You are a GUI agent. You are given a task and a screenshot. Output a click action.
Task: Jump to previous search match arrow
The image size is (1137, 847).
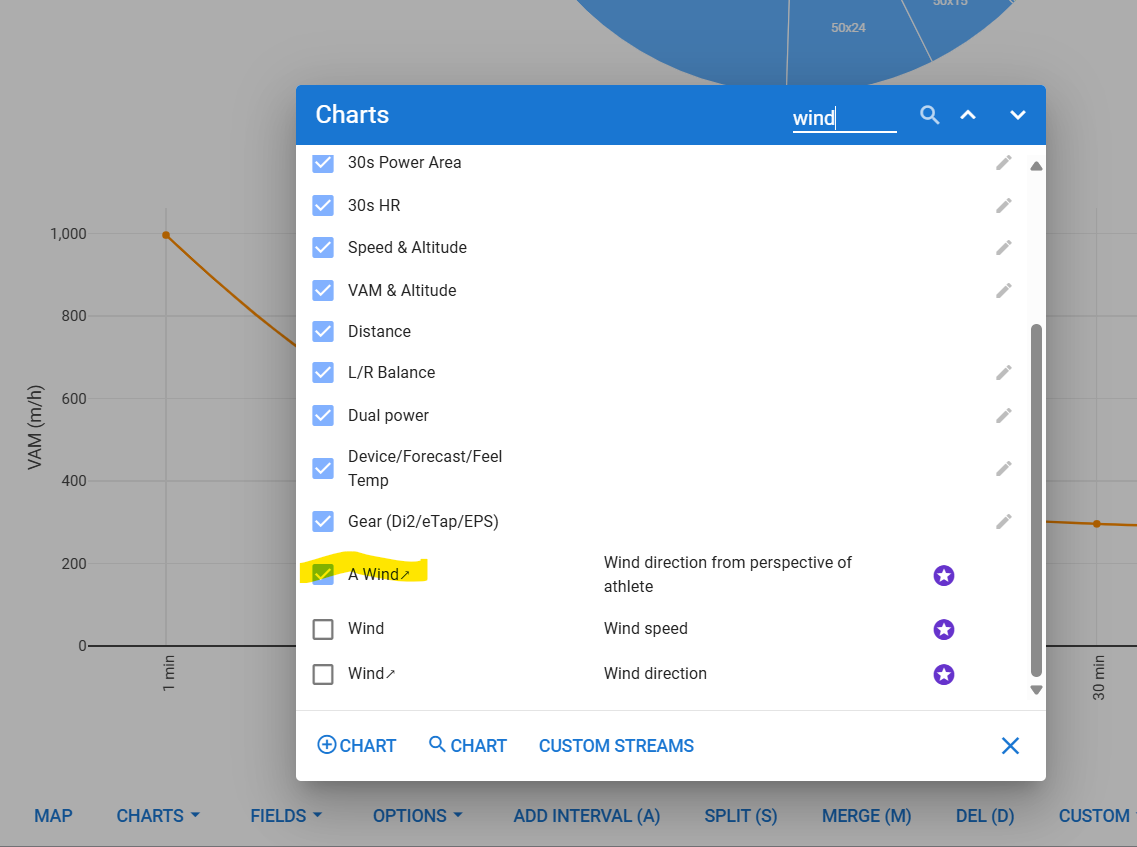(x=968, y=115)
